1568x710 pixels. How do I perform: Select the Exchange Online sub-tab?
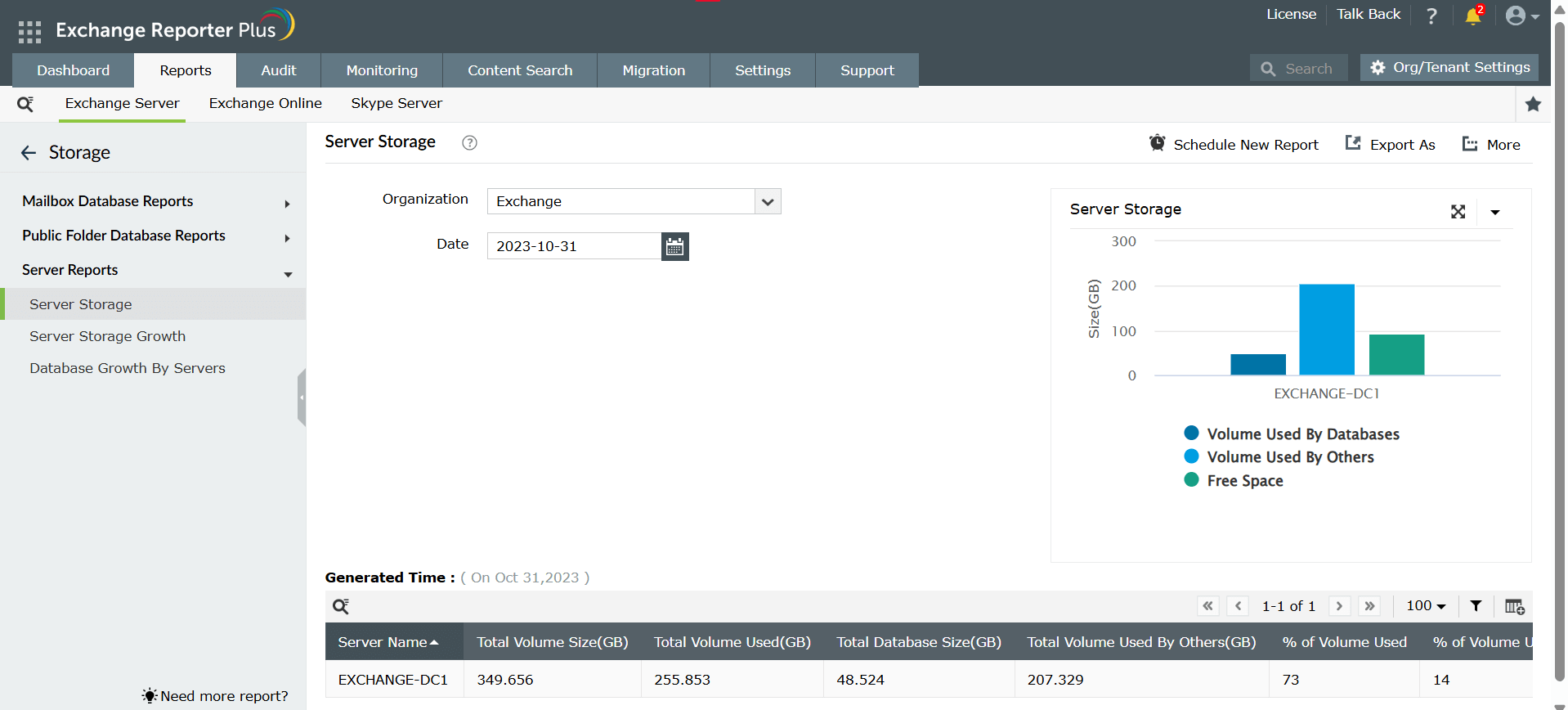[266, 103]
